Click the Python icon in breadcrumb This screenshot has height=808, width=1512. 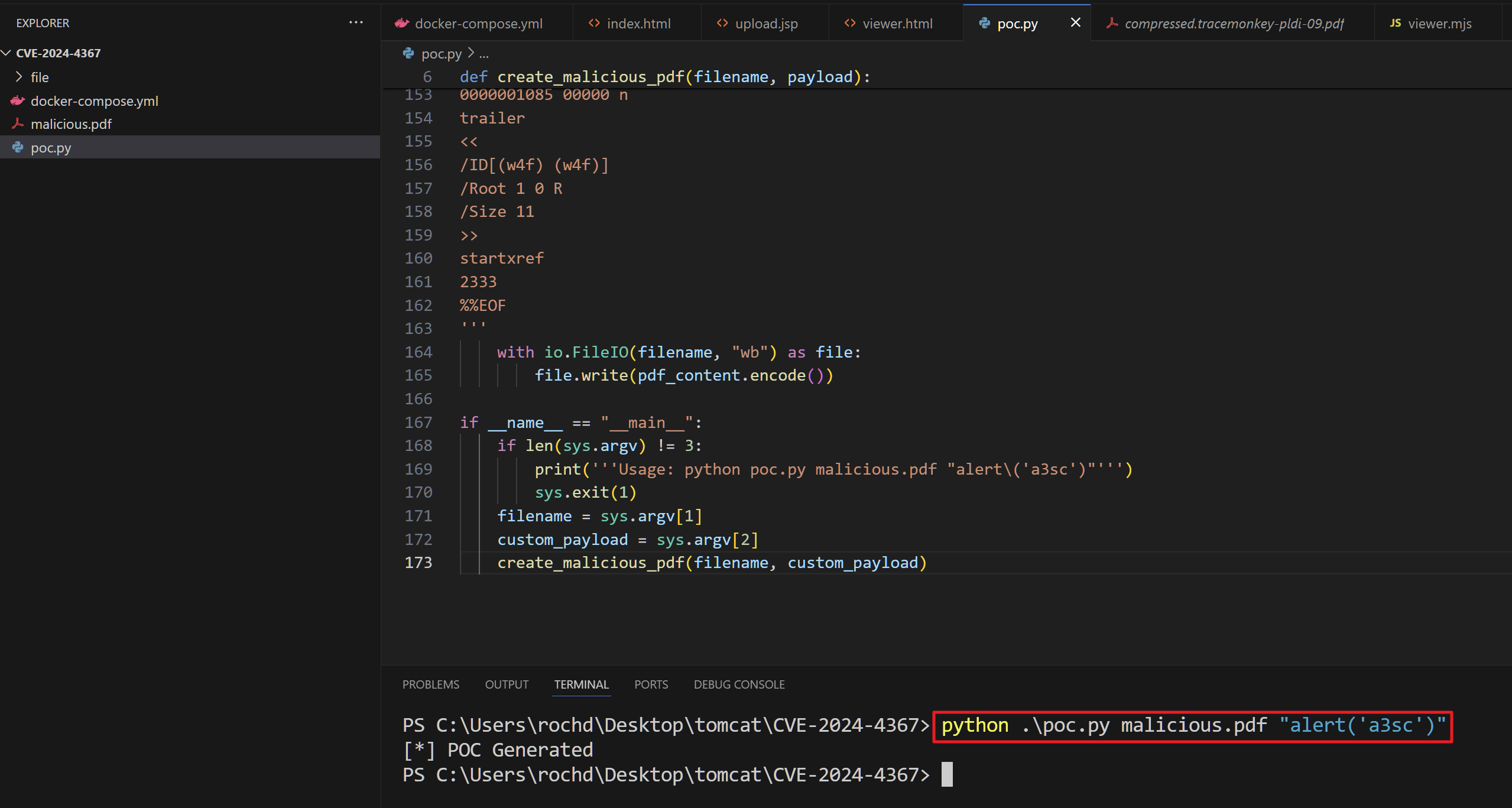[x=408, y=54]
